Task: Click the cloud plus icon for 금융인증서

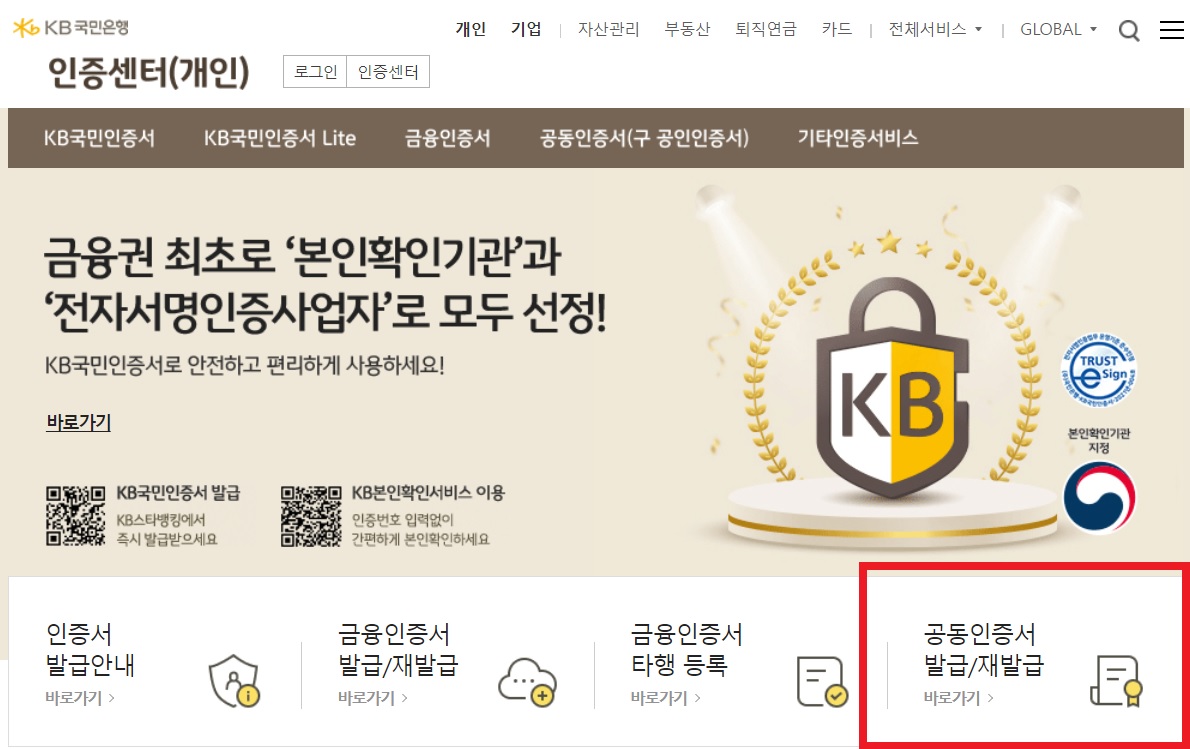Action: tap(527, 682)
